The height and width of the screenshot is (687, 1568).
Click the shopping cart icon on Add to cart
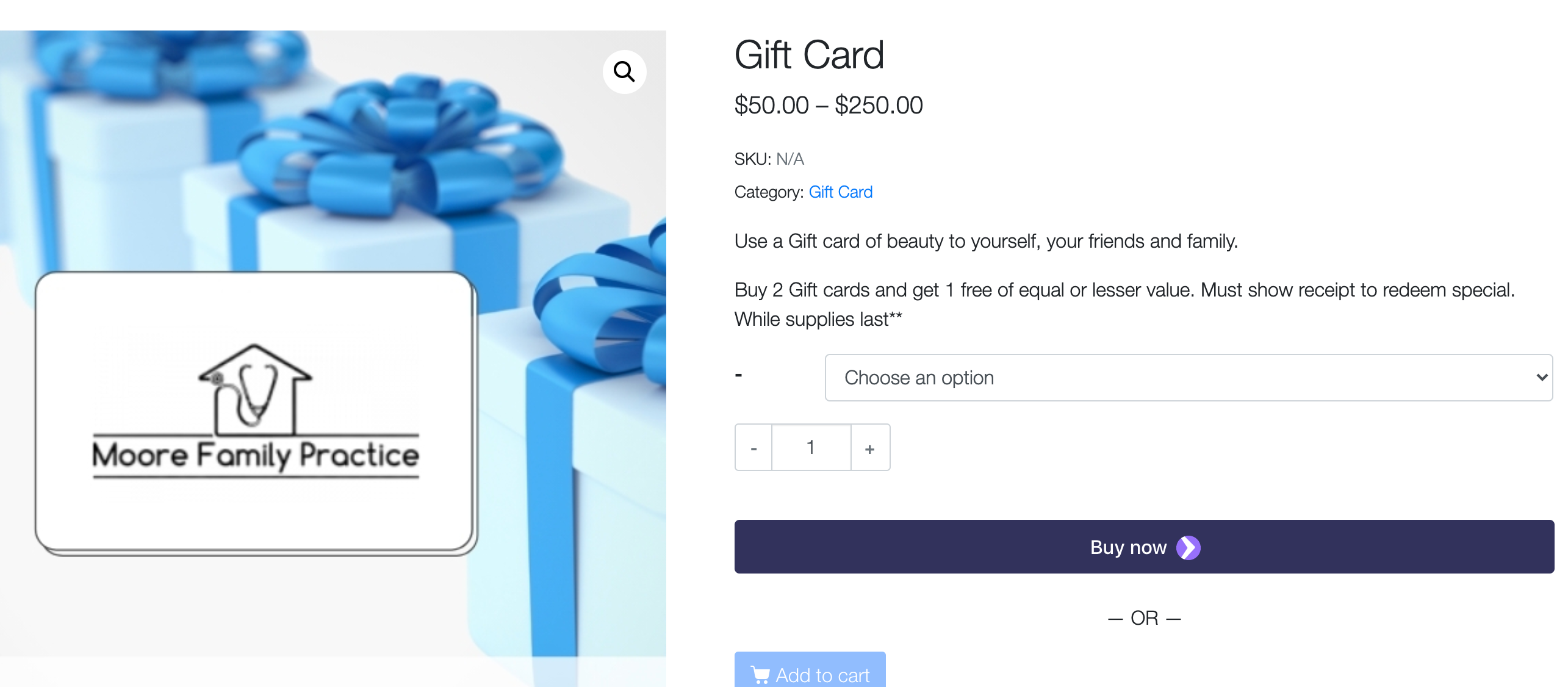coord(760,674)
